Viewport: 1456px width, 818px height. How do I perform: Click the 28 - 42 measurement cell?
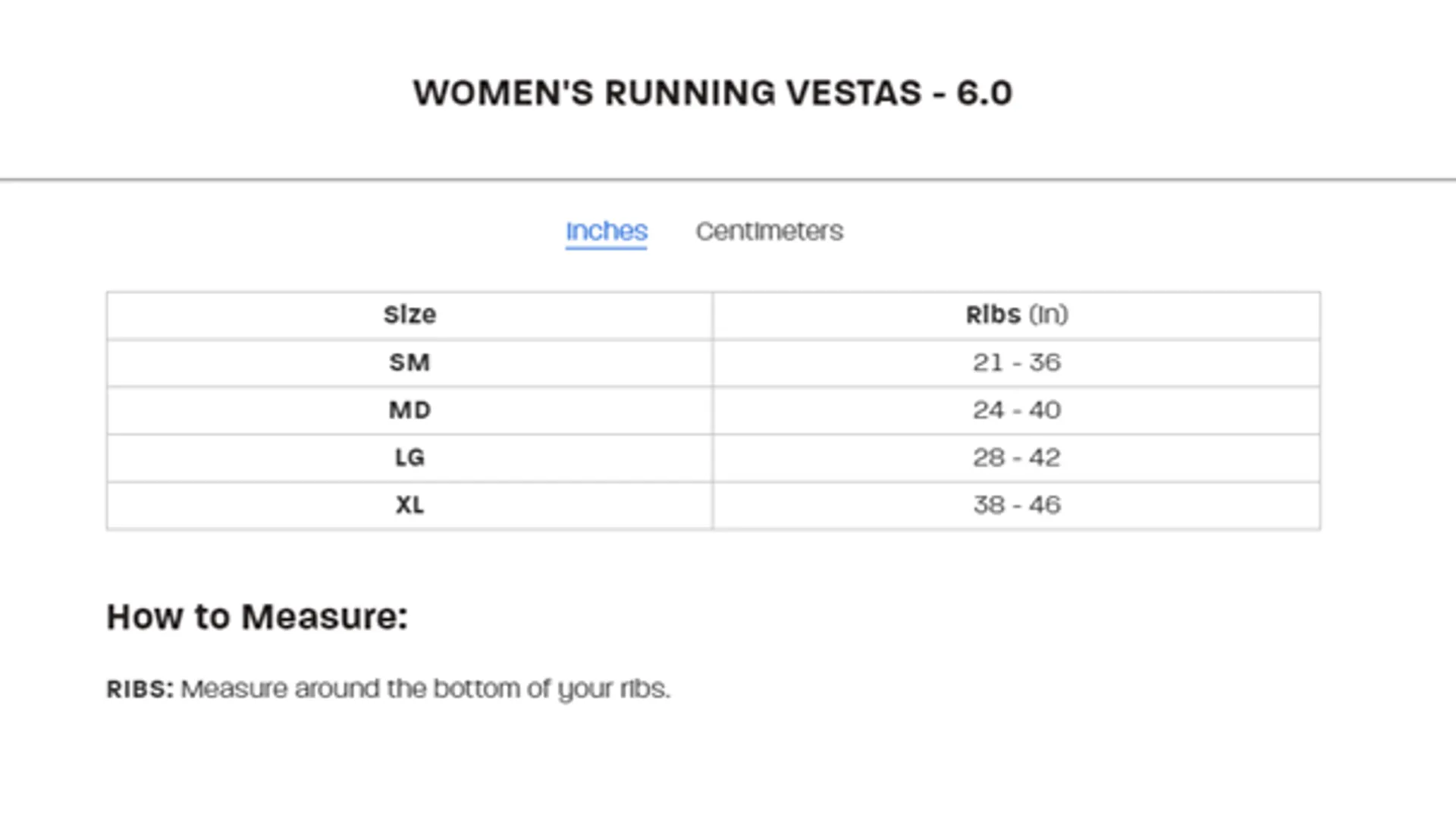click(1016, 457)
